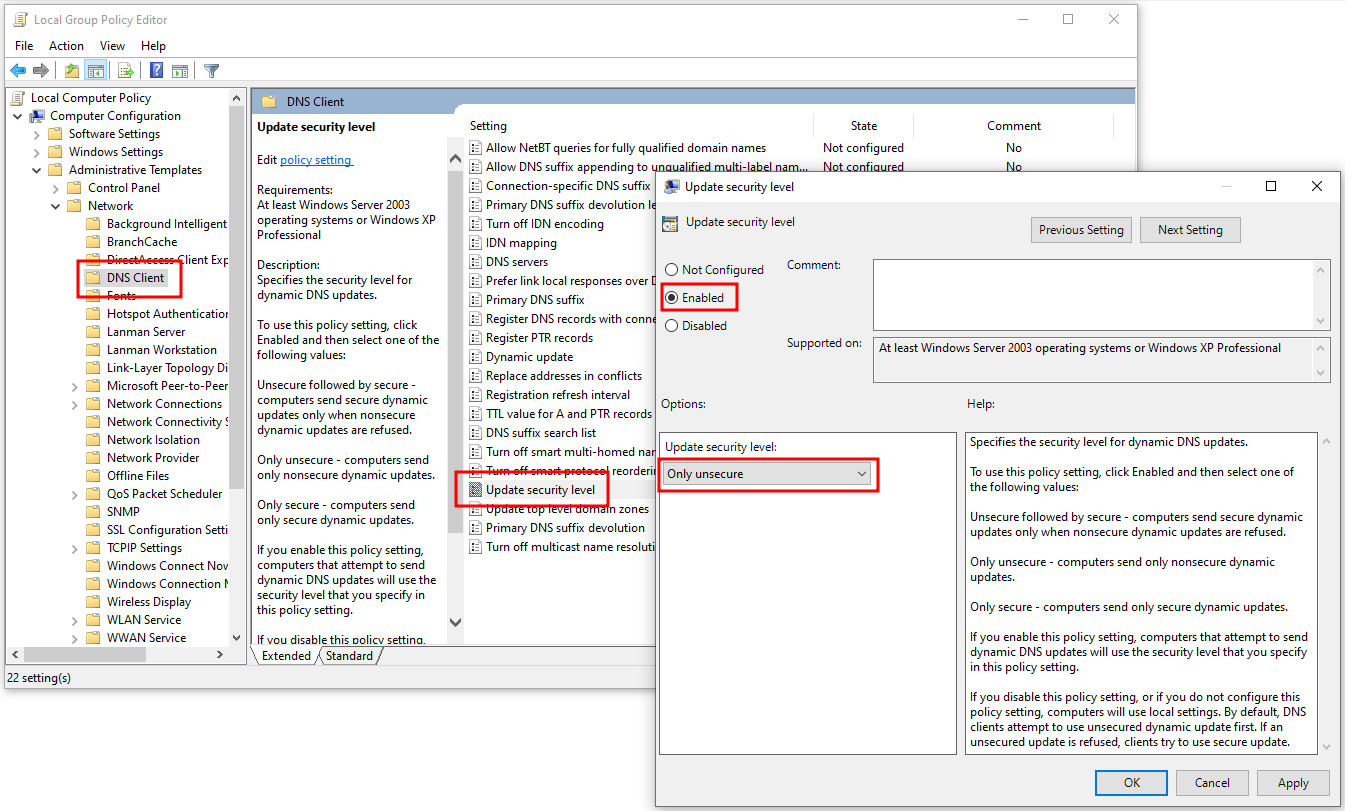This screenshot has width=1351, height=811.
Task: Click the Local Computer Policy scroll icon
Action: point(18,98)
